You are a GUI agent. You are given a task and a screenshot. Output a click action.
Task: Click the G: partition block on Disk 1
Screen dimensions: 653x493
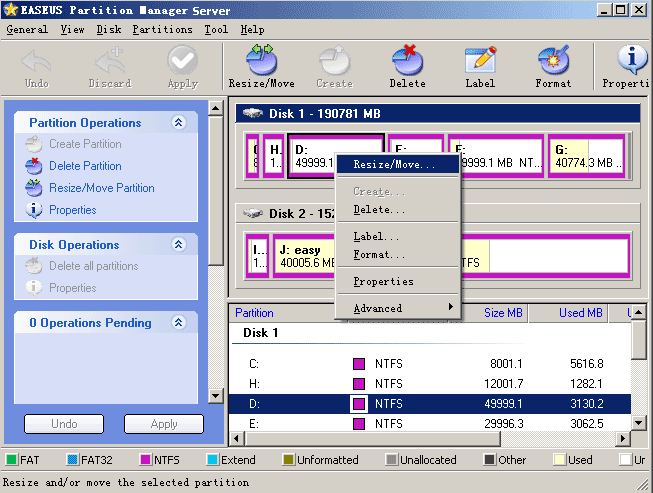click(x=587, y=156)
